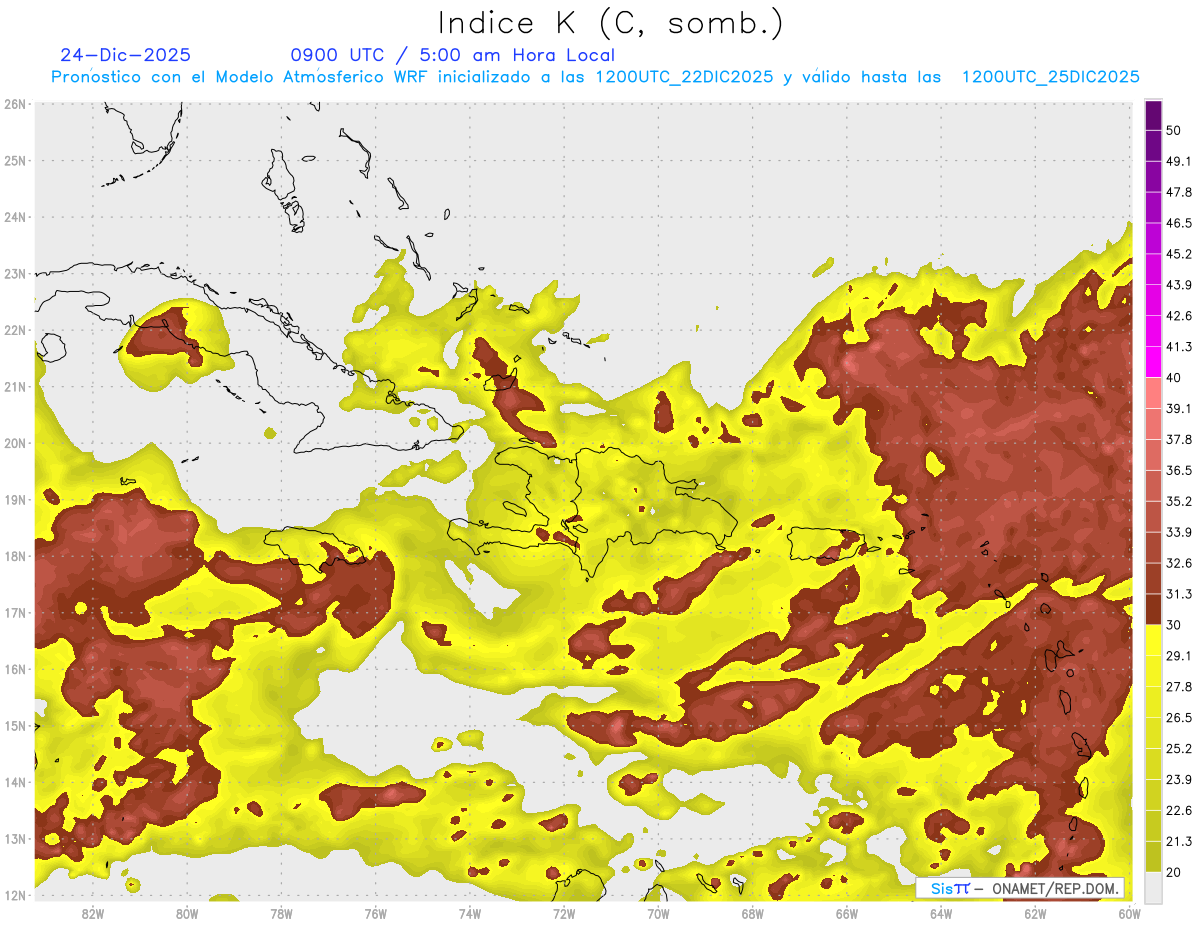
Task: Select the "39.1" colorbar value
Action: pos(1179,408)
